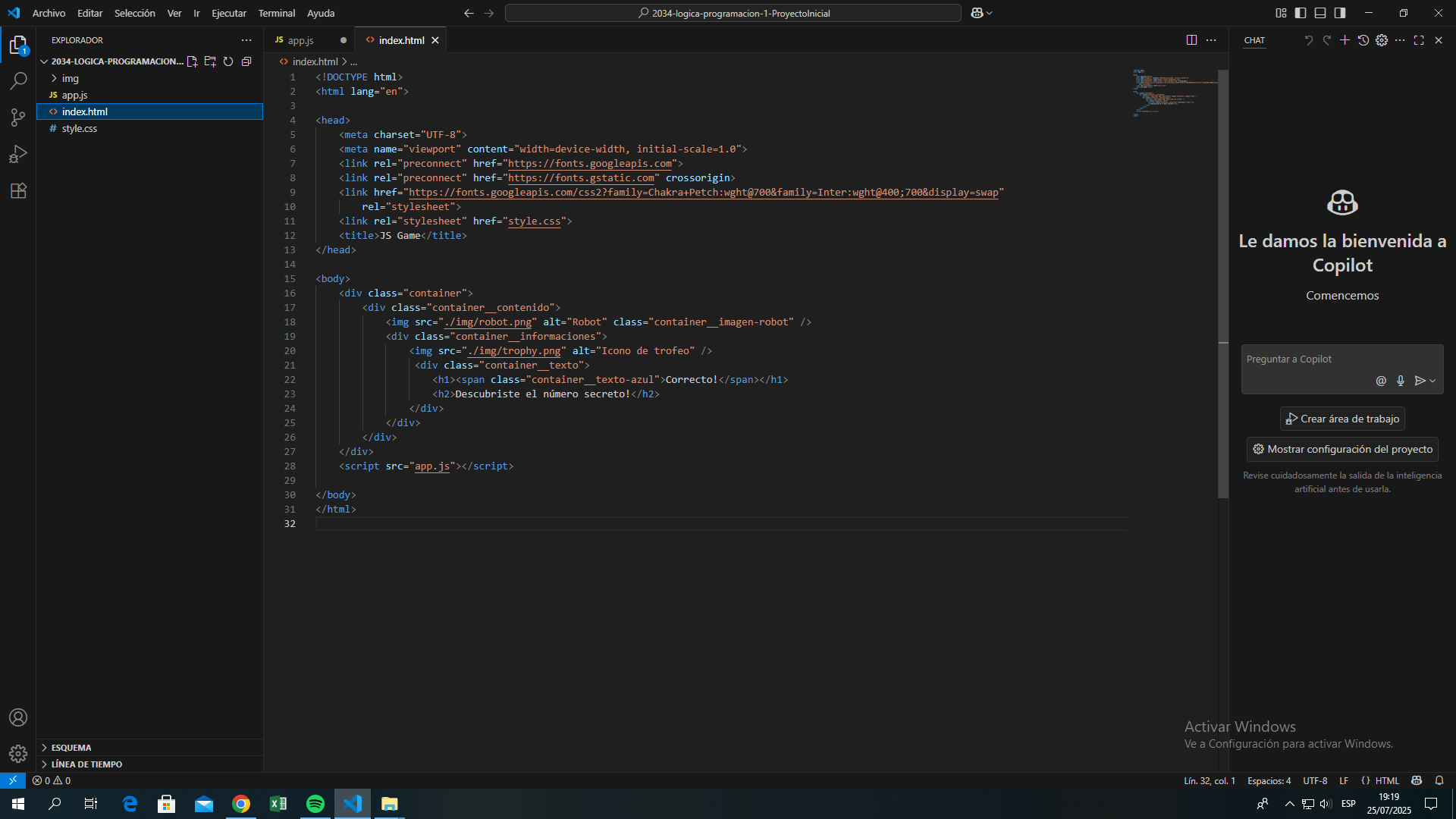This screenshot has height=819, width=1456.
Task: Customize layout from title bar
Action: [x=1281, y=13]
